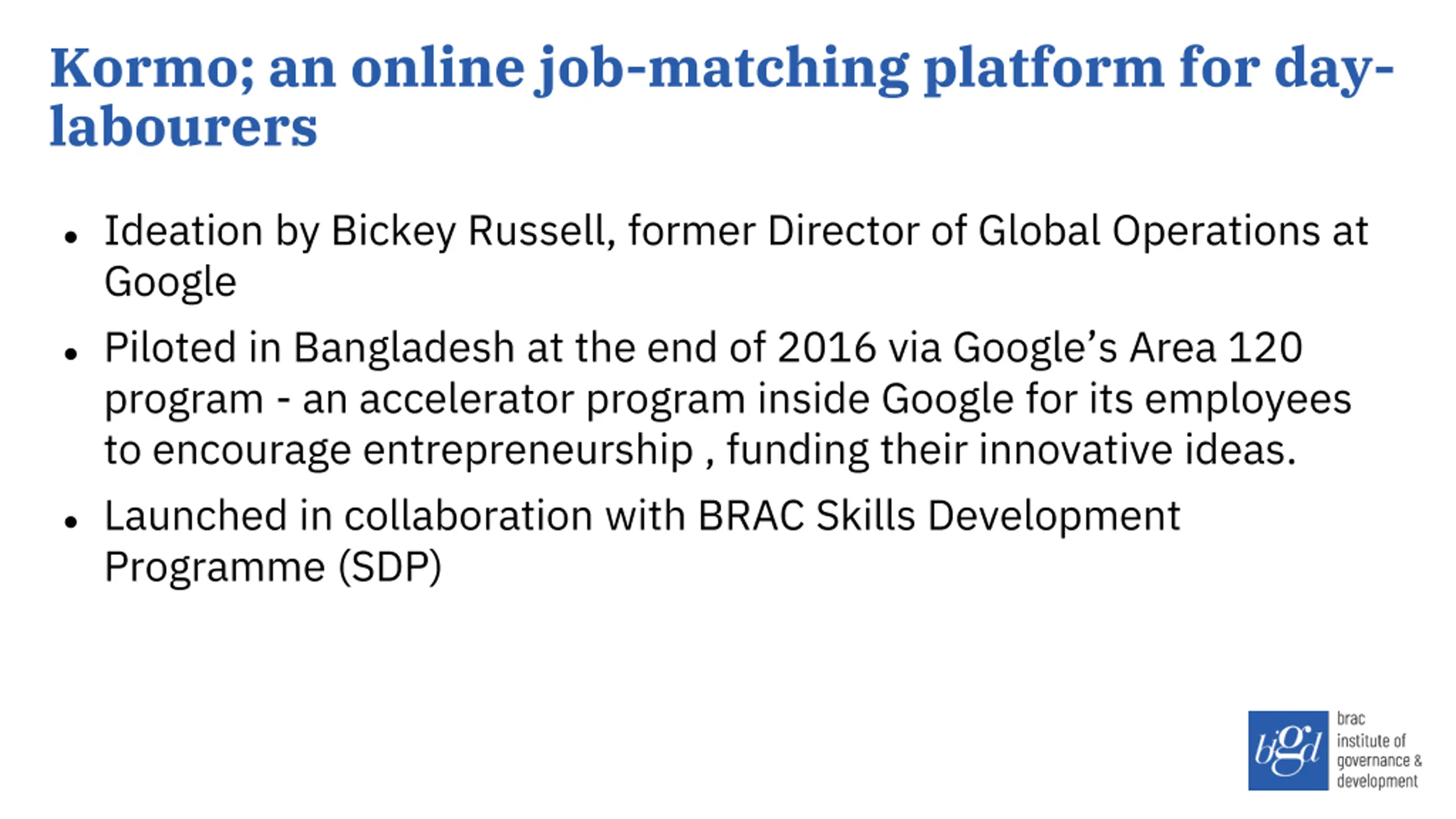This screenshot has height=819, width=1456.
Task: Click the 'brac institute of governance & development' text
Action: (1379, 750)
